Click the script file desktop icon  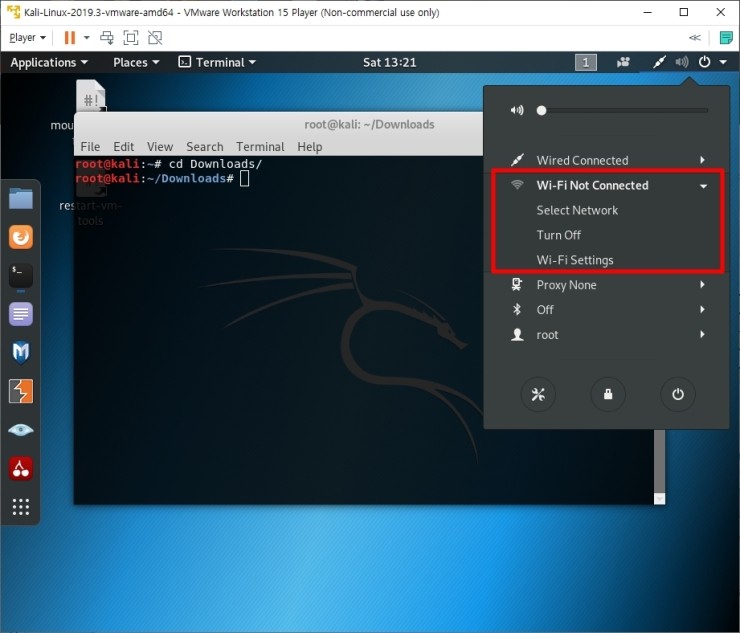(91, 96)
